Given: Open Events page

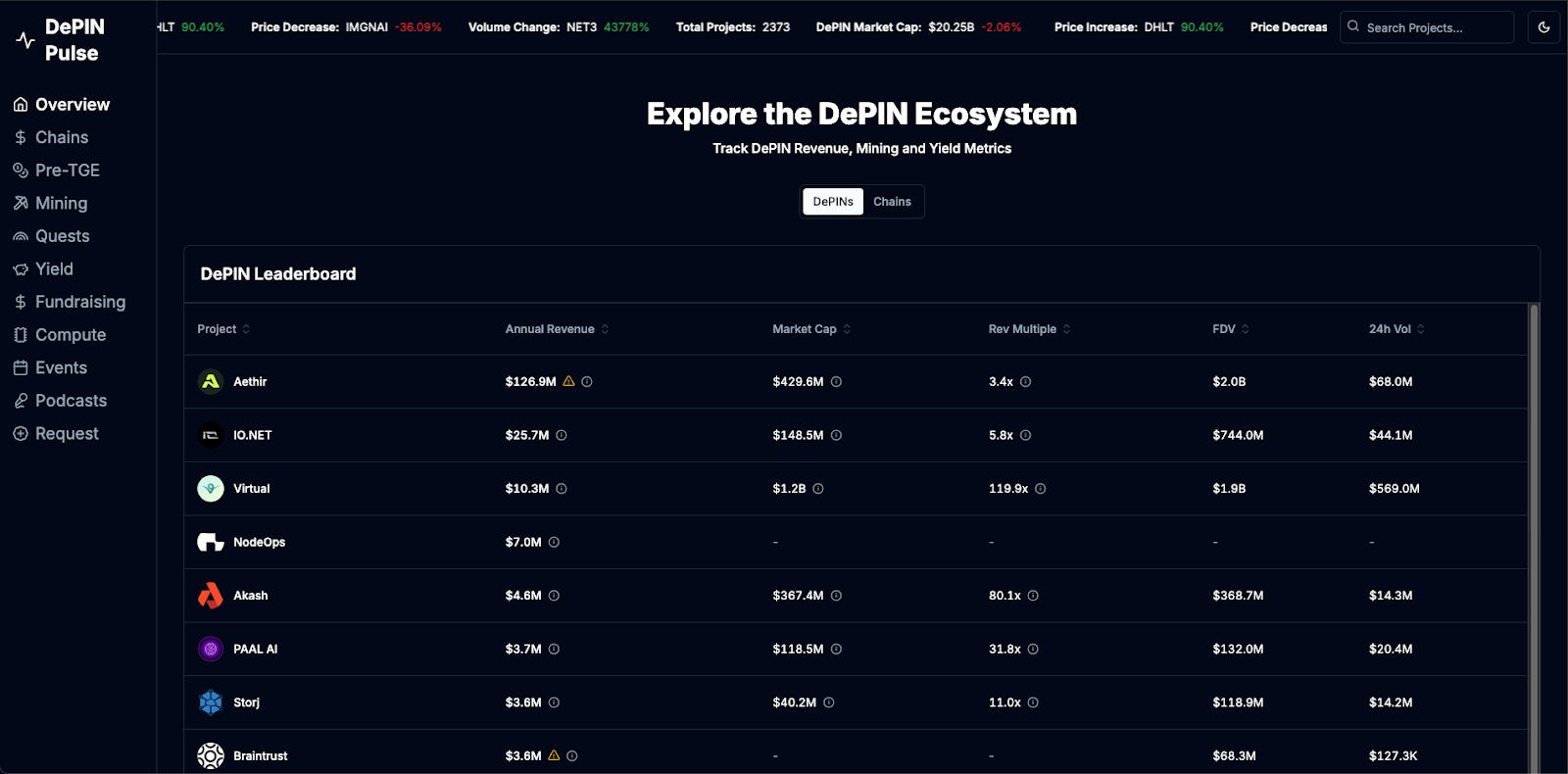Looking at the screenshot, I should pos(50,367).
